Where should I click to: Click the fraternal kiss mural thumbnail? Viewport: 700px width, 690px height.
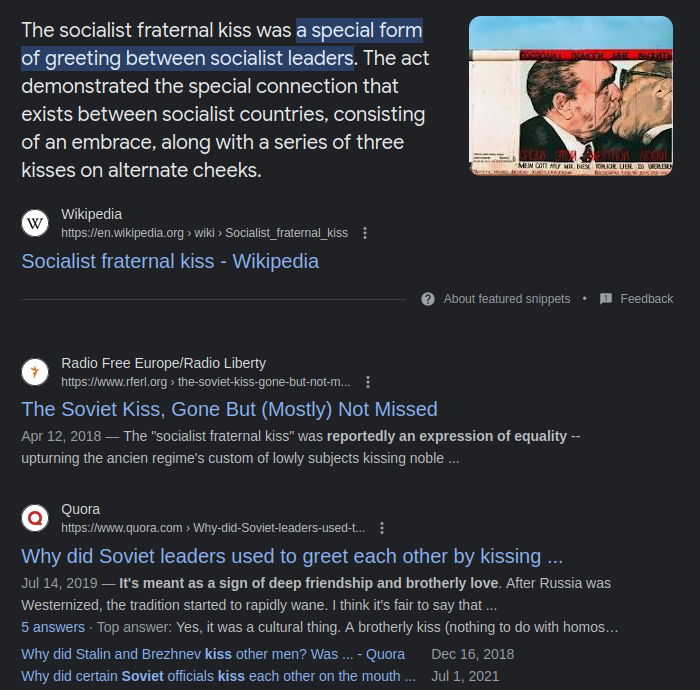pyautogui.click(x=571, y=96)
